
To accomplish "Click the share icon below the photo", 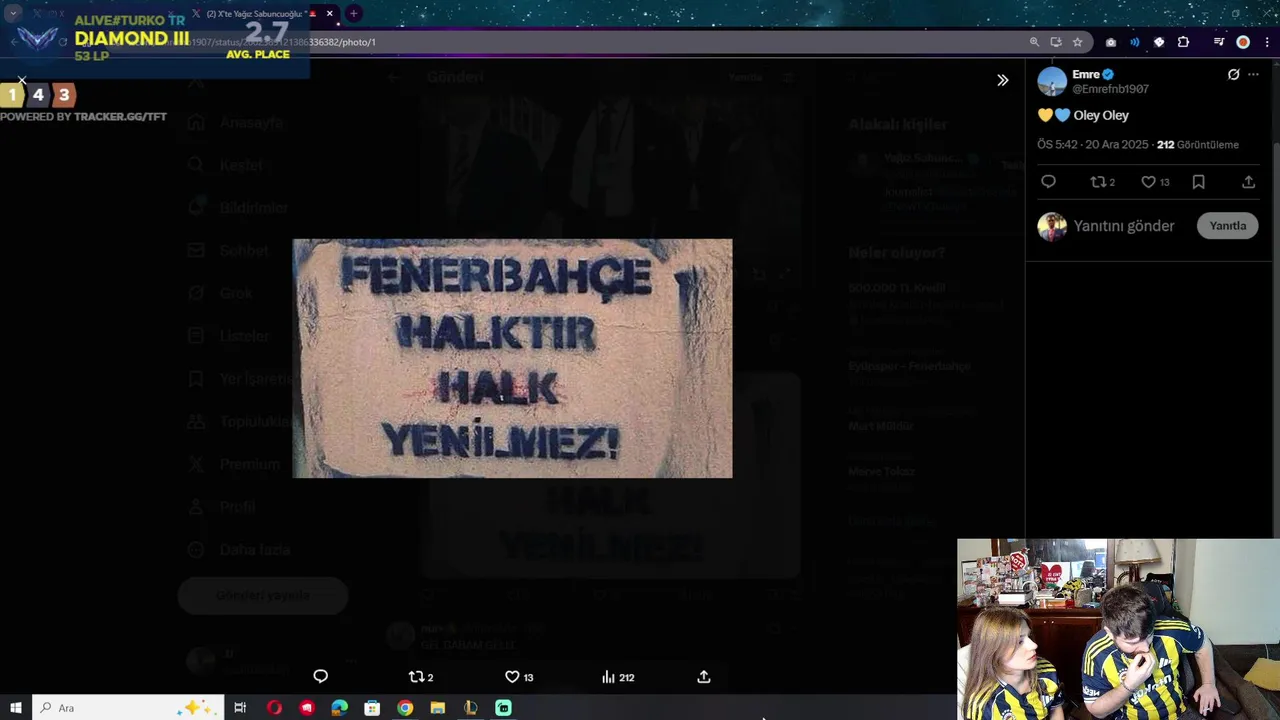I will coord(704,677).
